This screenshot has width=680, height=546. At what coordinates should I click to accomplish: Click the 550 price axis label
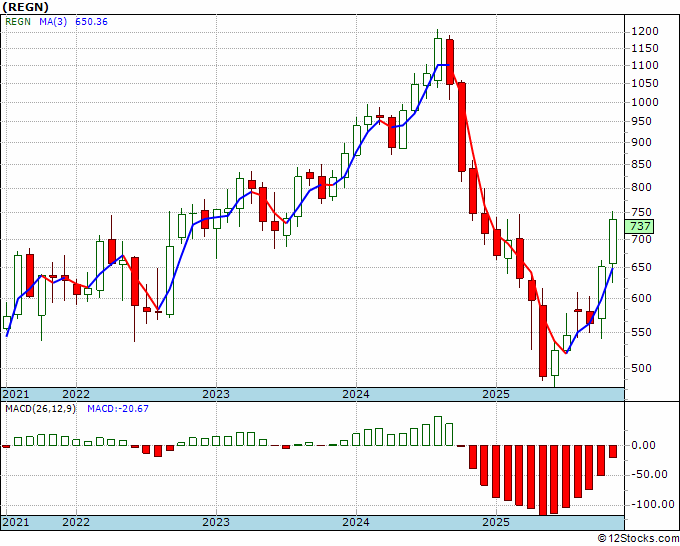tap(642, 332)
